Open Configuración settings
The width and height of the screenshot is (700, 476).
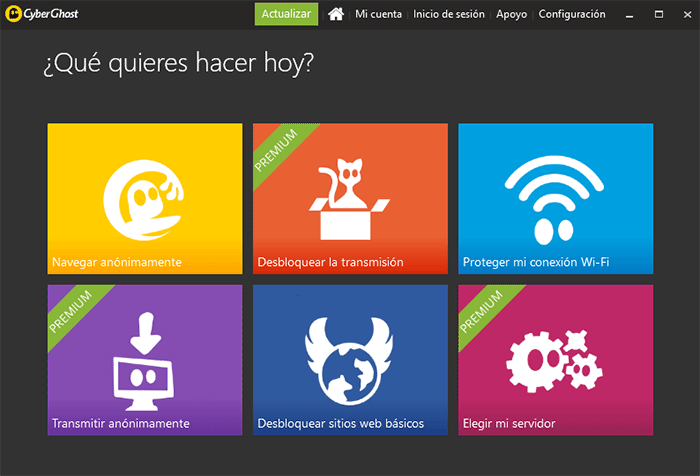pos(571,14)
